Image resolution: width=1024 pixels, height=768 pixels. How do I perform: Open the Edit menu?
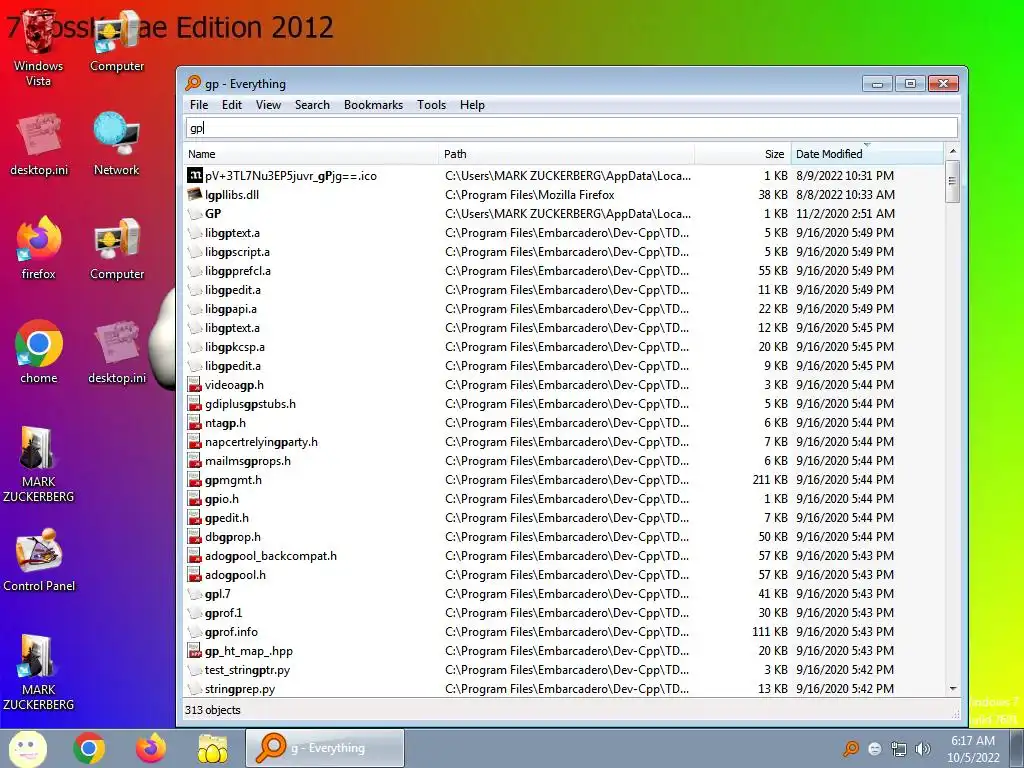click(x=232, y=104)
